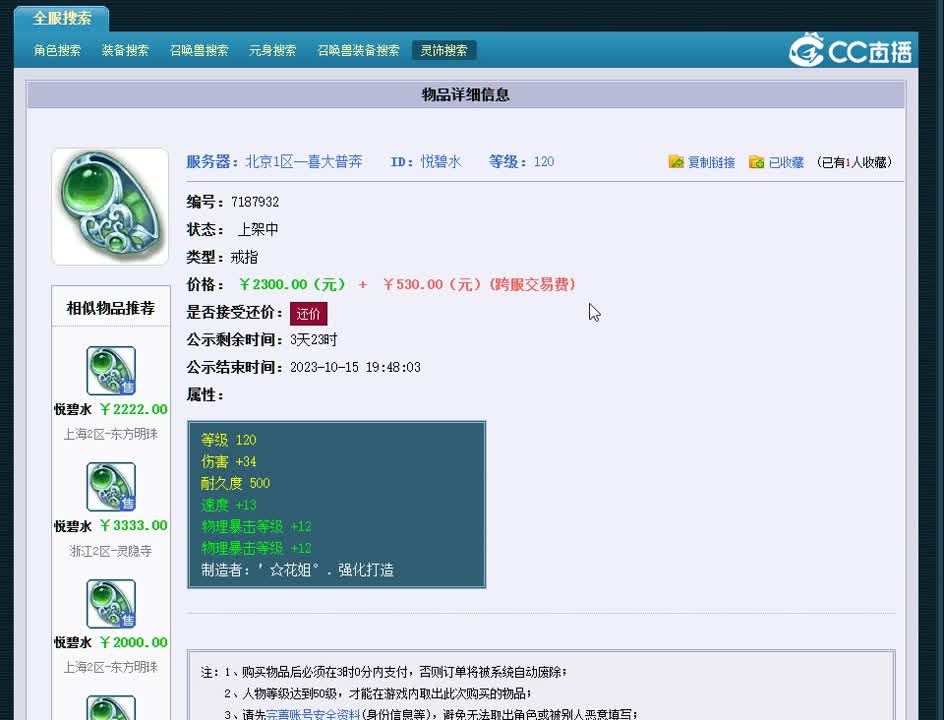Click end time 2023-10-15 19:48:03
The width and height of the screenshot is (944, 720).
coord(355,367)
